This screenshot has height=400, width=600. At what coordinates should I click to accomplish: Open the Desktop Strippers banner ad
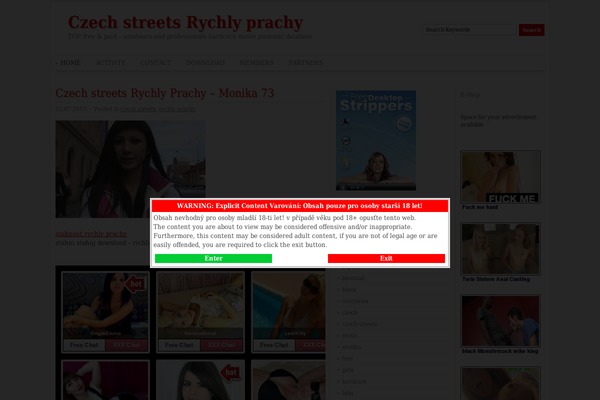[376, 140]
